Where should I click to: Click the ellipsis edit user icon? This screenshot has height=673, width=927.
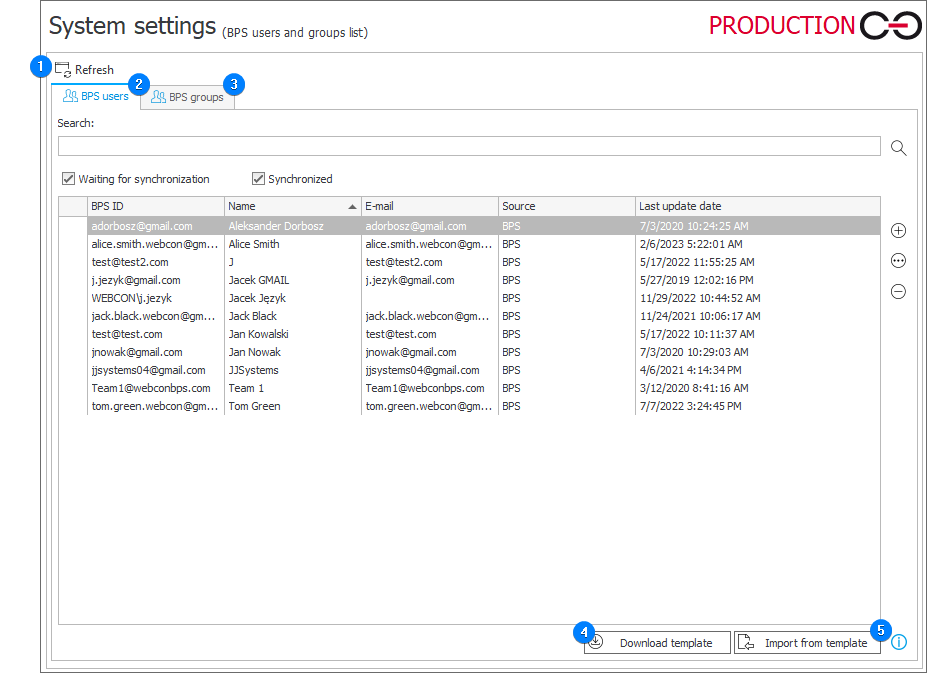898,261
